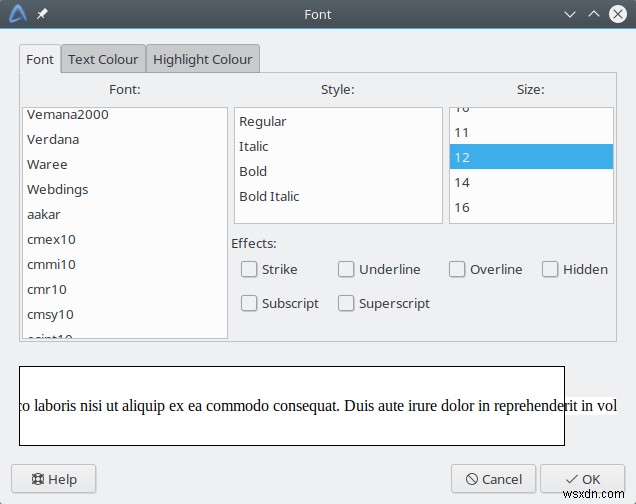Image resolution: width=636 pixels, height=504 pixels.
Task: Enable the Overline checkbox
Action: click(457, 269)
